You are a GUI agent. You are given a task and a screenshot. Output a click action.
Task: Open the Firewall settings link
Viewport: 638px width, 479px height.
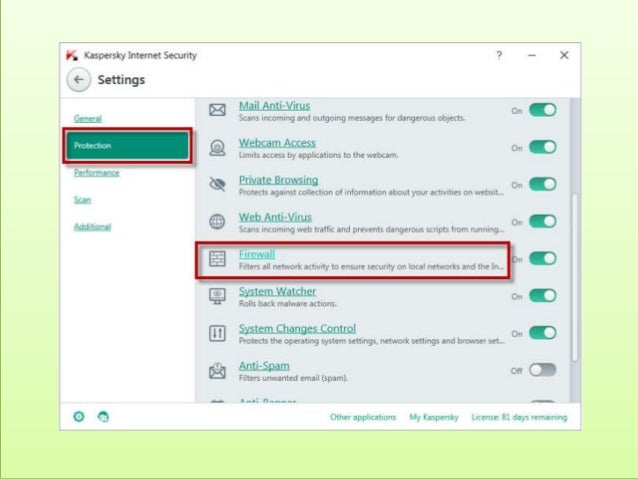pyautogui.click(x=257, y=254)
